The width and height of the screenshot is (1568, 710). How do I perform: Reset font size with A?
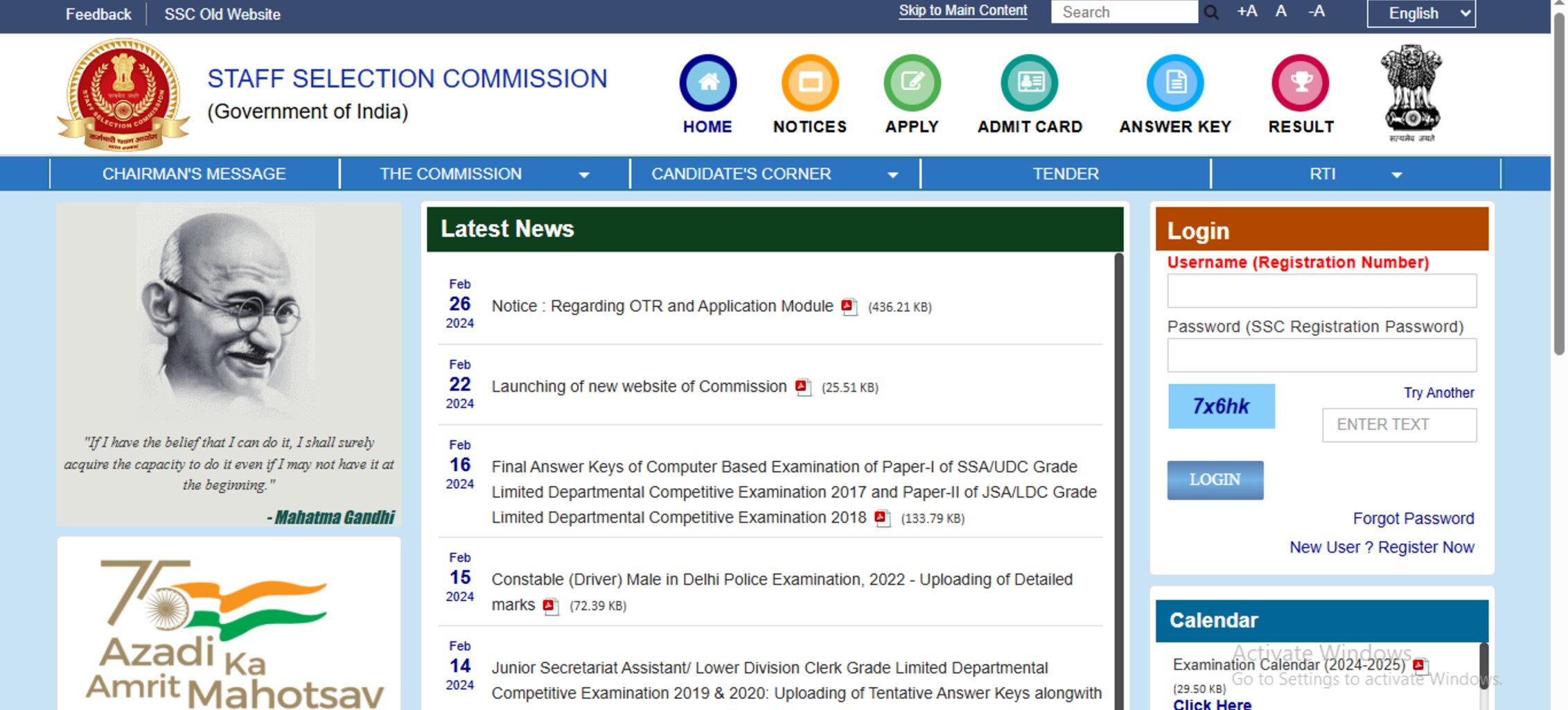click(x=1281, y=12)
